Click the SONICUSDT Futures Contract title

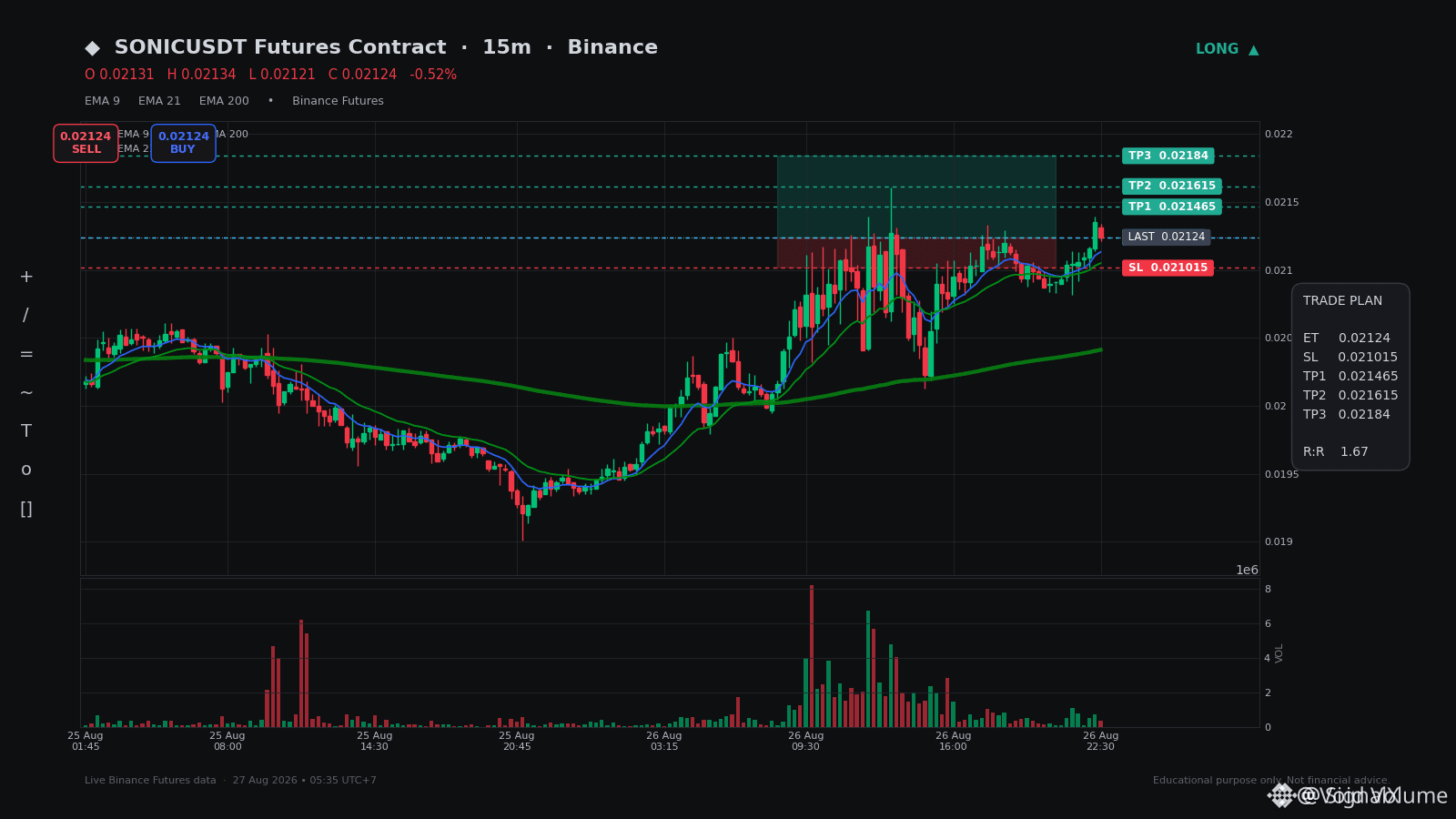[280, 47]
